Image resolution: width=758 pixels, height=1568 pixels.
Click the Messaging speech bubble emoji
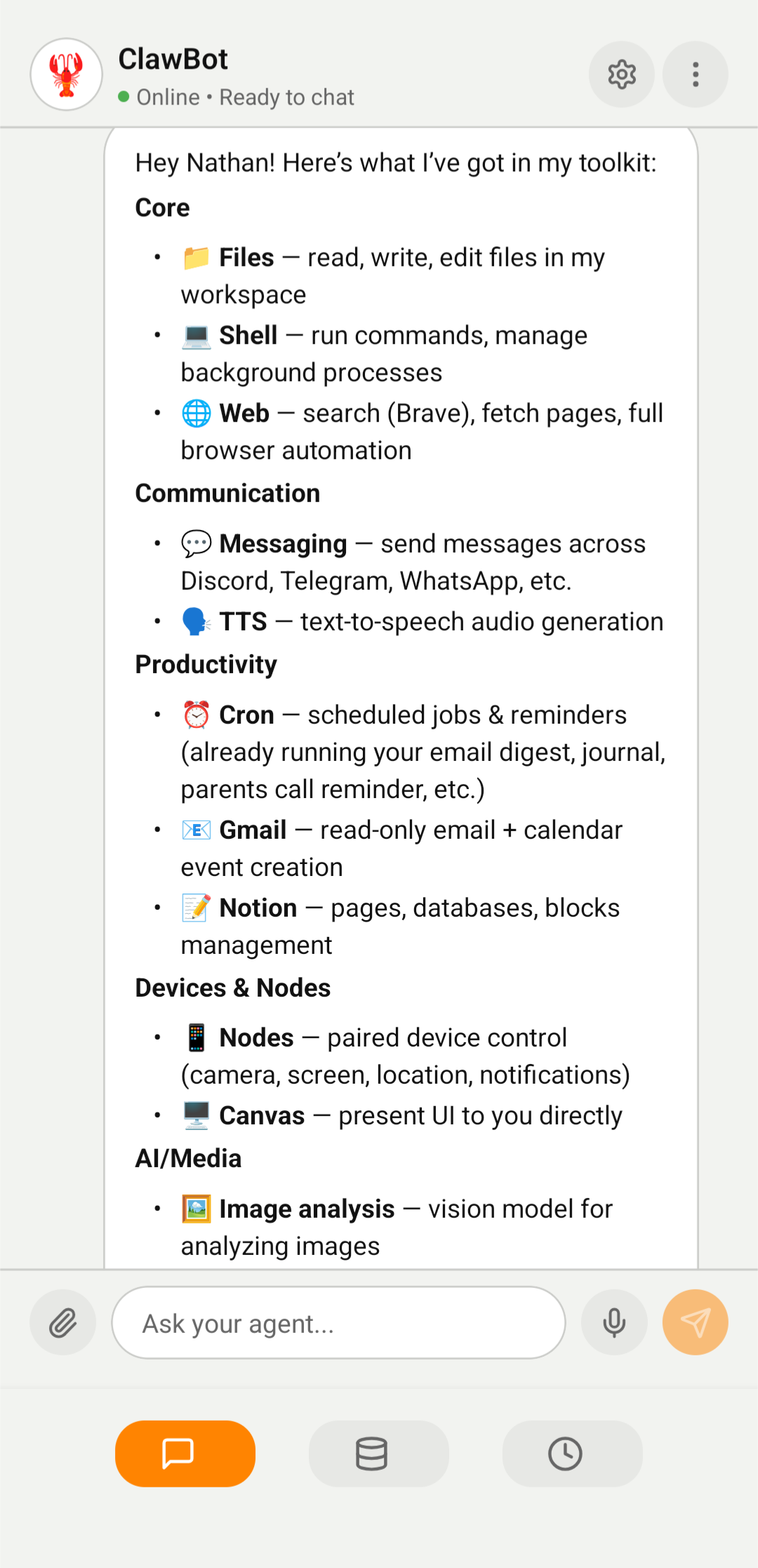pos(197,543)
